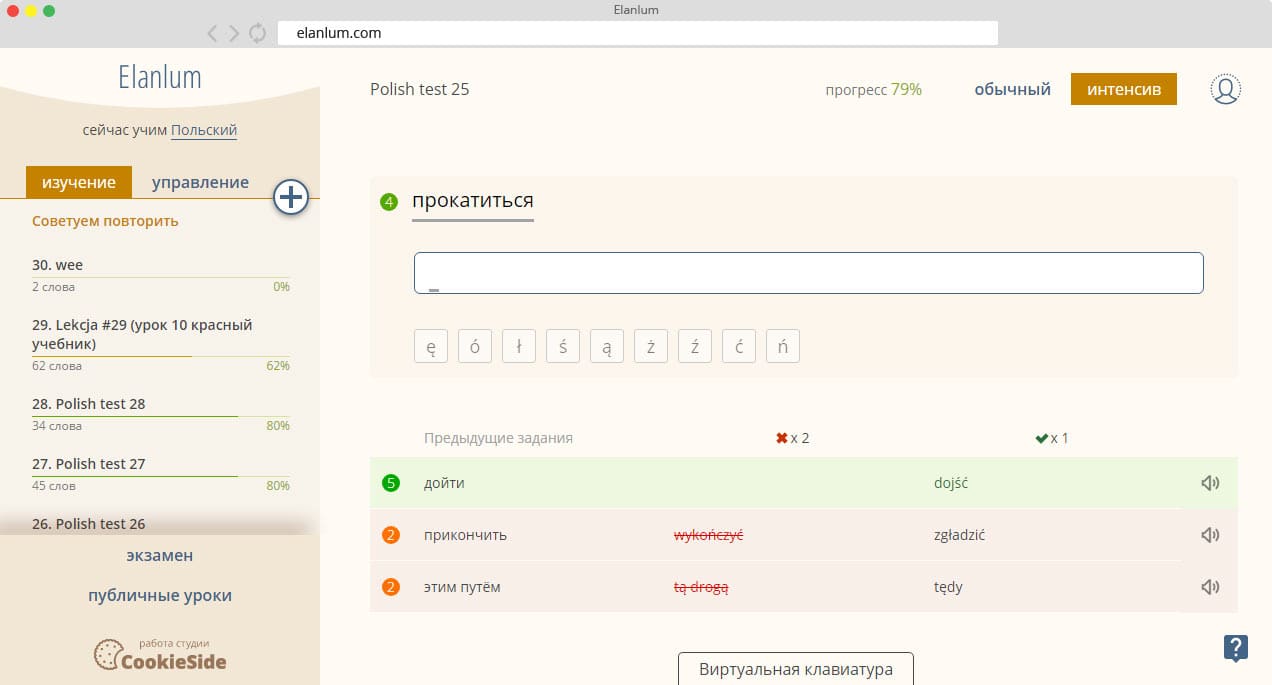Click the crossed-out answer wykończyć
The width and height of the screenshot is (1272, 685).
[x=709, y=535]
